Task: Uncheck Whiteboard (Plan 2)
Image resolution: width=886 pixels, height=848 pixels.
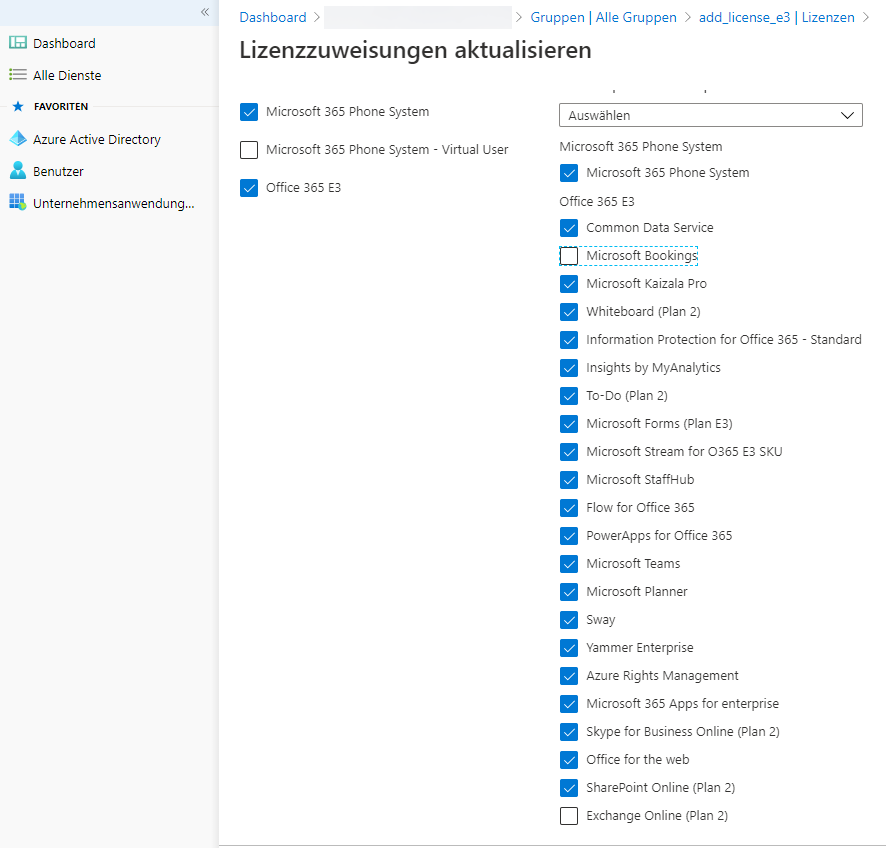Action: (x=569, y=312)
